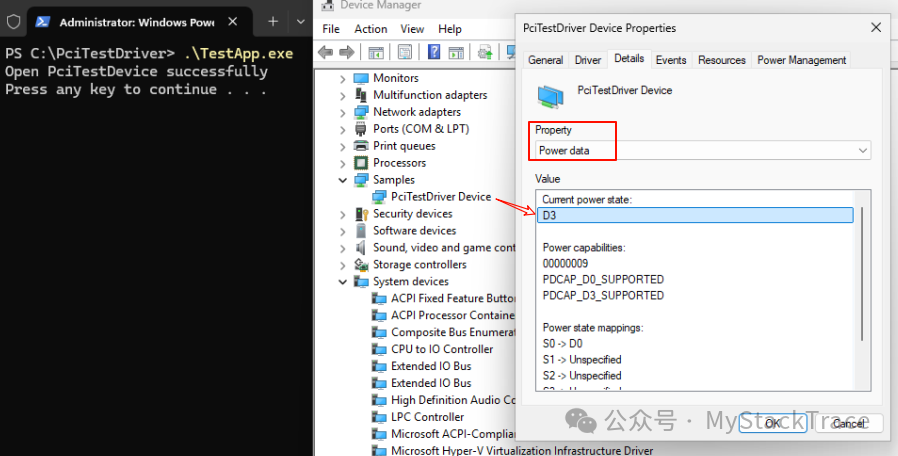
Task: Collapse the Samples category
Action: click(342, 180)
